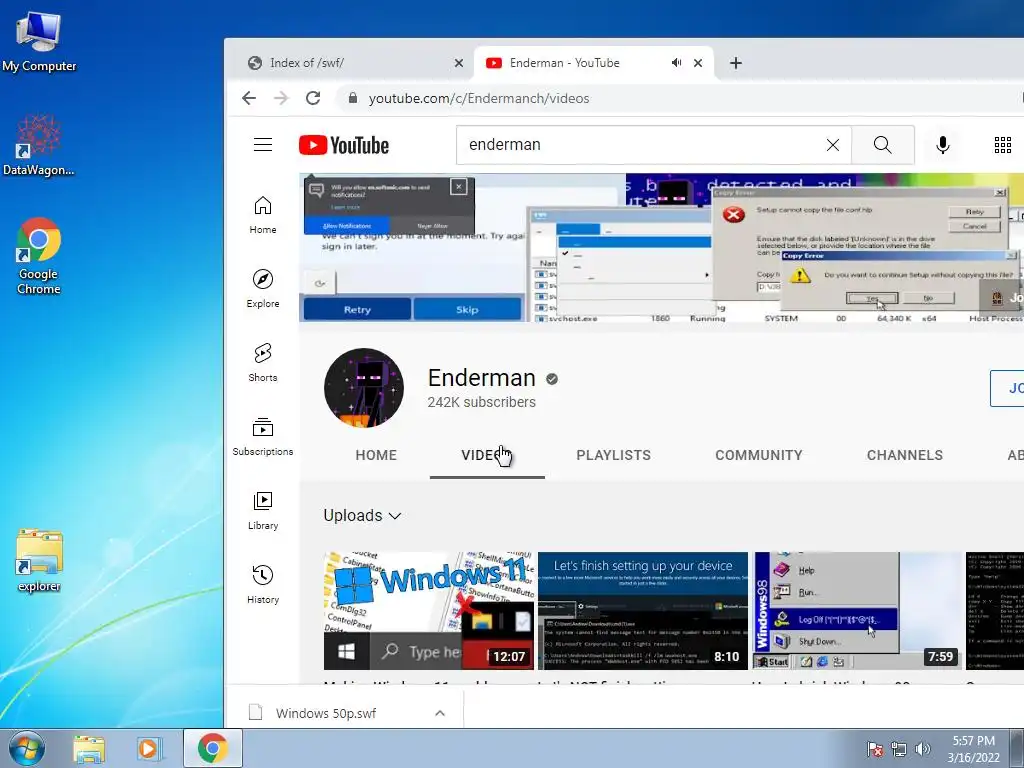Close the Index of /swf/ tab

click(459, 63)
